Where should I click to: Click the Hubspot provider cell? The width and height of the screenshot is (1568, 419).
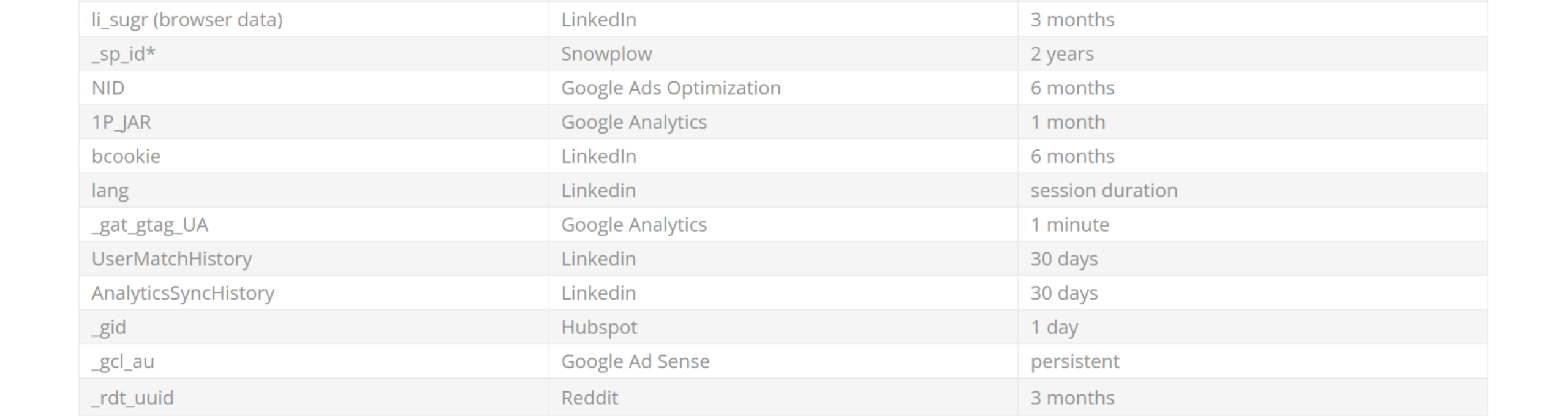[x=599, y=327]
